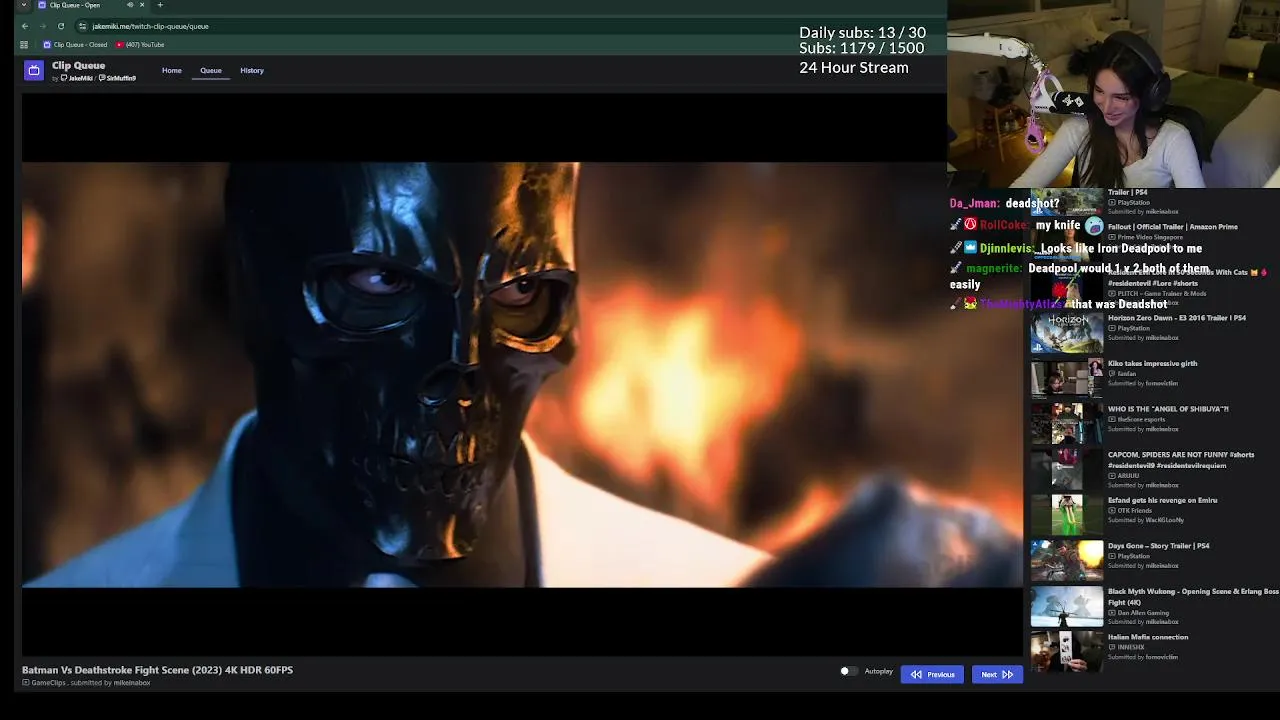This screenshot has height=720, width=1280.
Task: Click the Batman Vs Deathstroke video player
Action: [522, 375]
